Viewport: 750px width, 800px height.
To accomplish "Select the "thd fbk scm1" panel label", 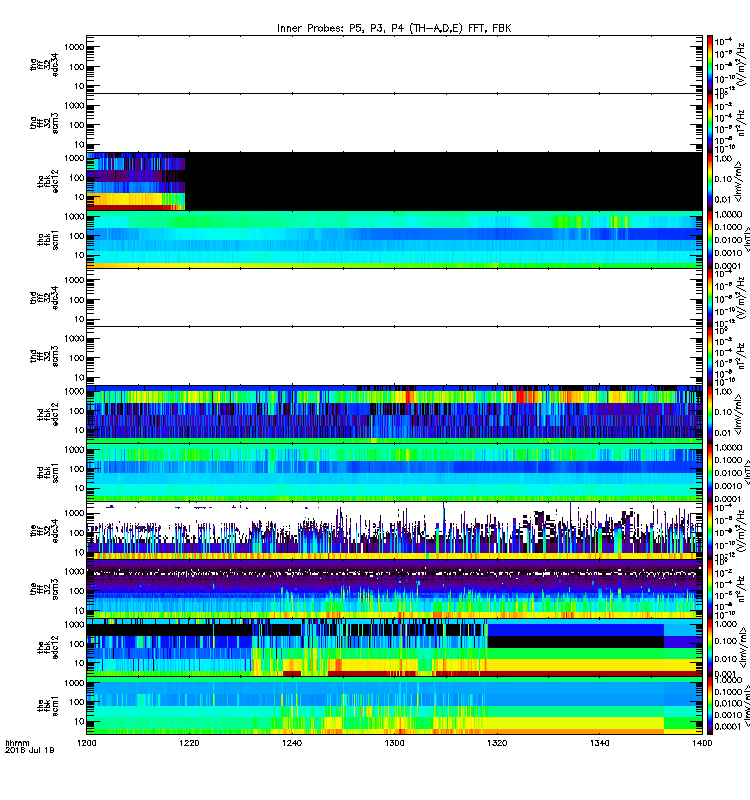I will pos(47,472).
